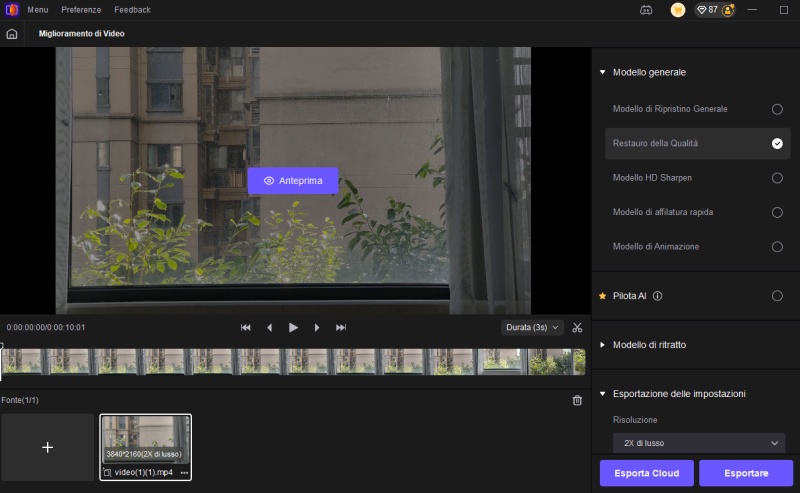Open the Durata (3s) dropdown
The height and width of the screenshot is (493, 800).
pos(532,328)
